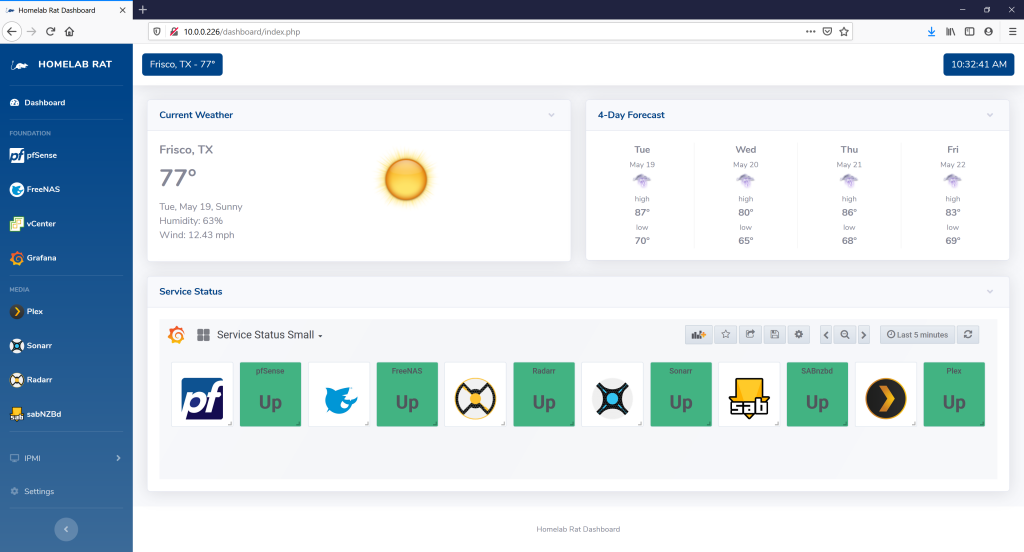Image resolution: width=1024 pixels, height=552 pixels.
Task: Click the zoom out time range magnifier
Action: 845,334
